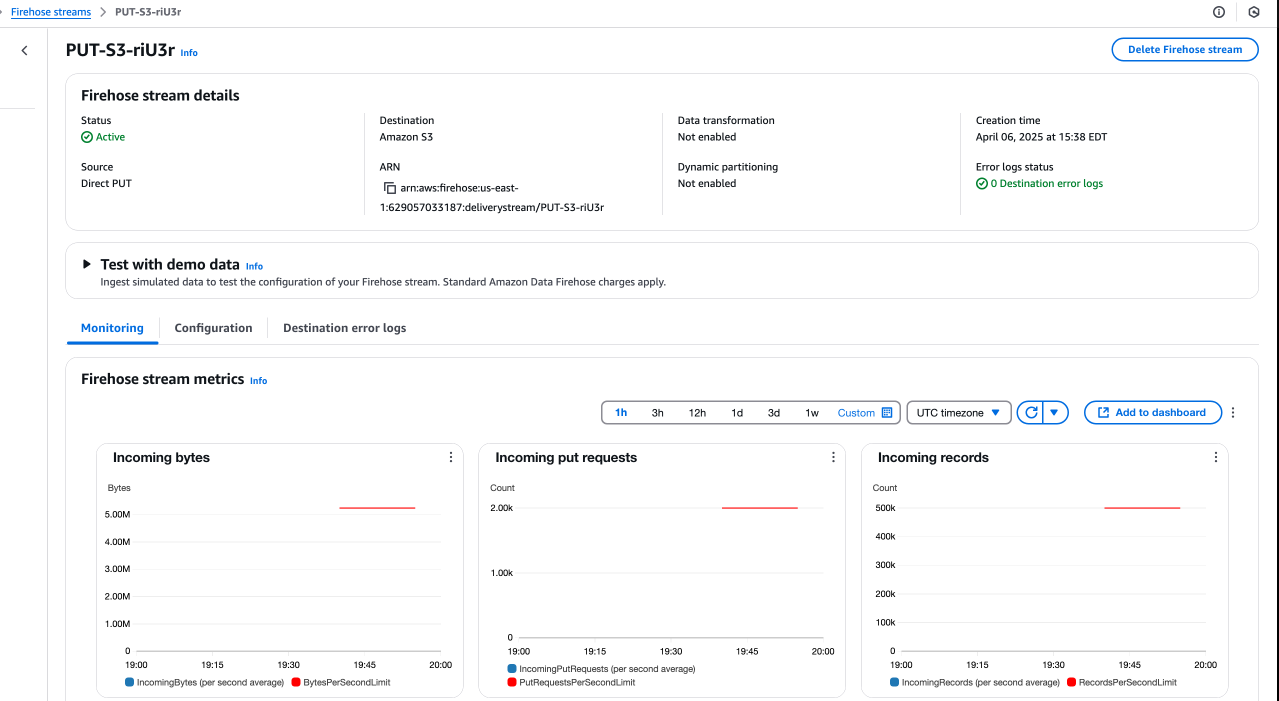The height and width of the screenshot is (701, 1279).
Task: Switch to the Monitoring tab
Action: [112, 328]
